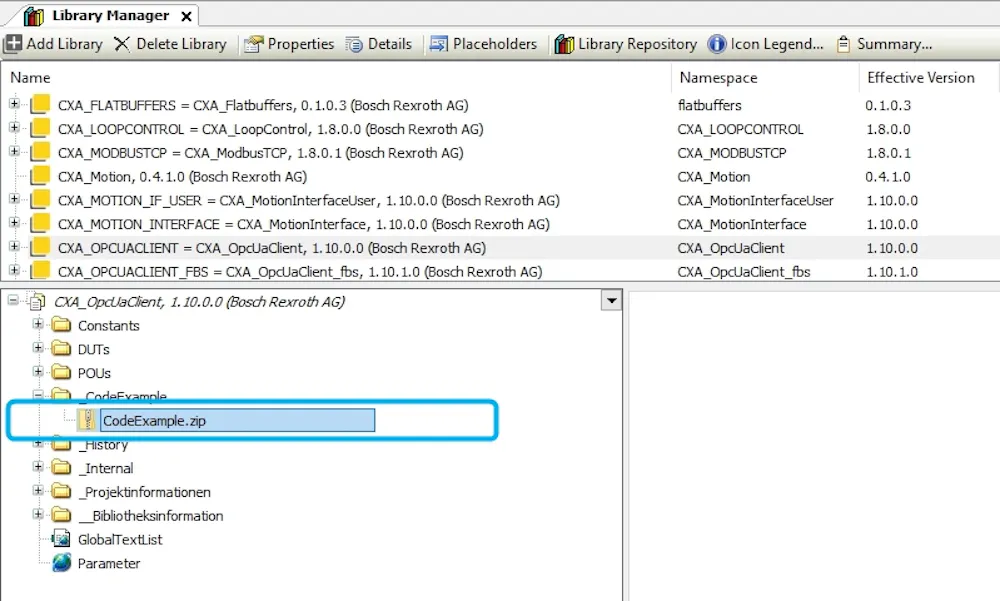Viewport: 1000px width, 601px height.
Task: Click the yellow icon of CXA_FLATBUFFERS library
Action: click(40, 104)
